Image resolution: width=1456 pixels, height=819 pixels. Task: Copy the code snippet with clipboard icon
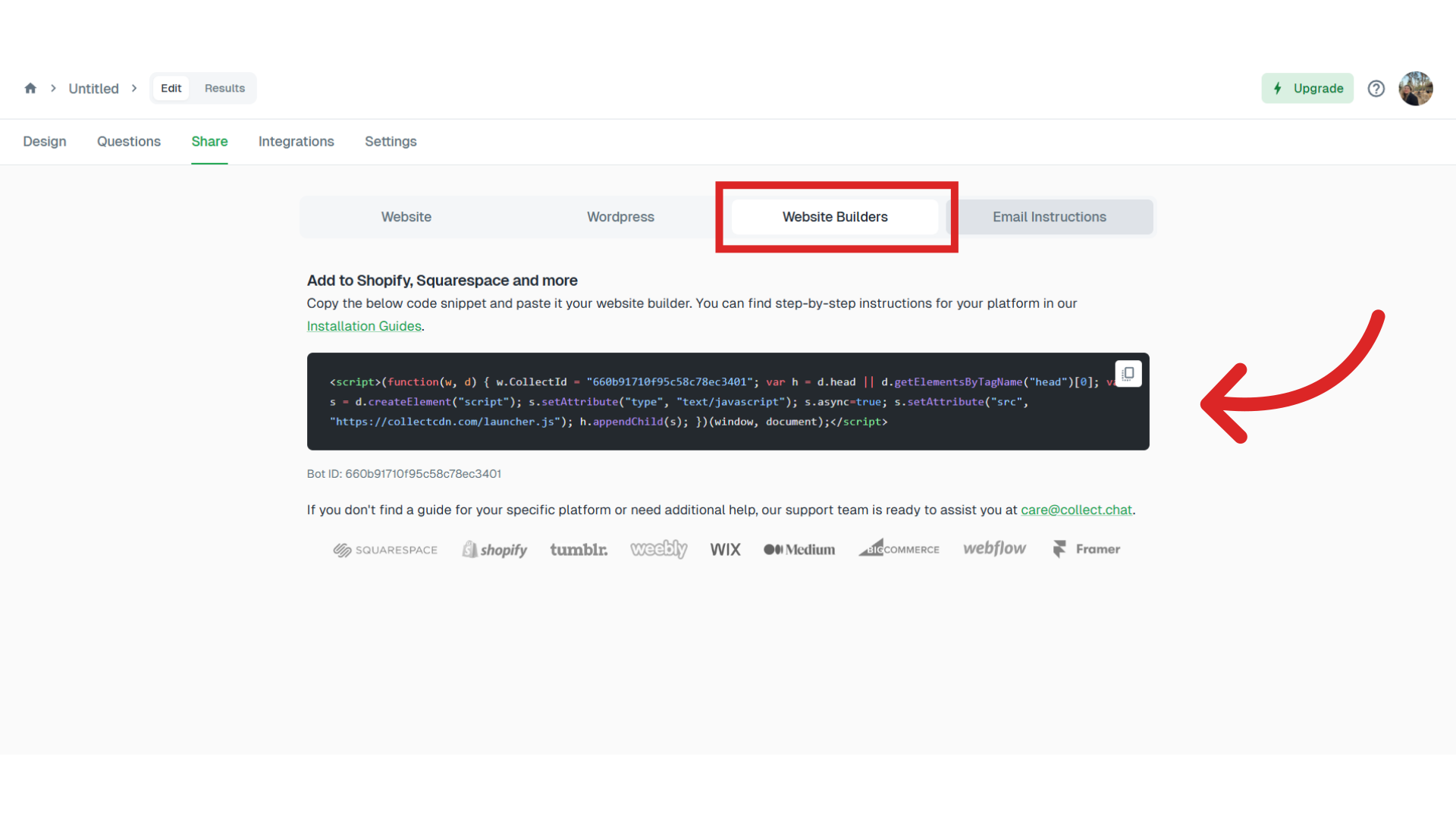(x=1128, y=374)
